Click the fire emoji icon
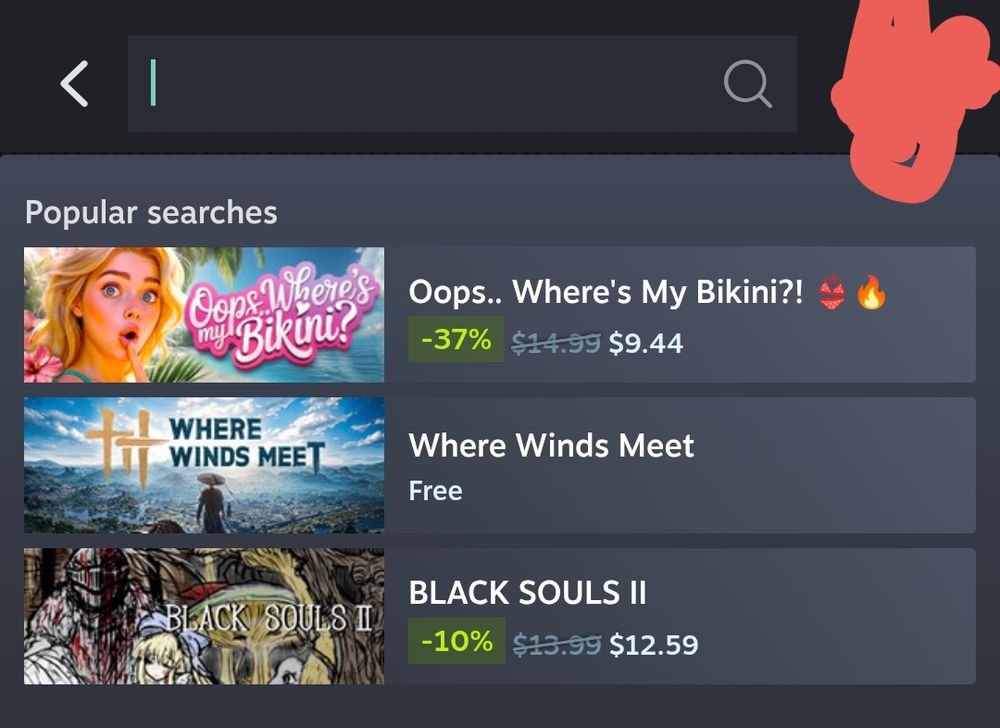1000x728 pixels. pyautogui.click(x=871, y=292)
